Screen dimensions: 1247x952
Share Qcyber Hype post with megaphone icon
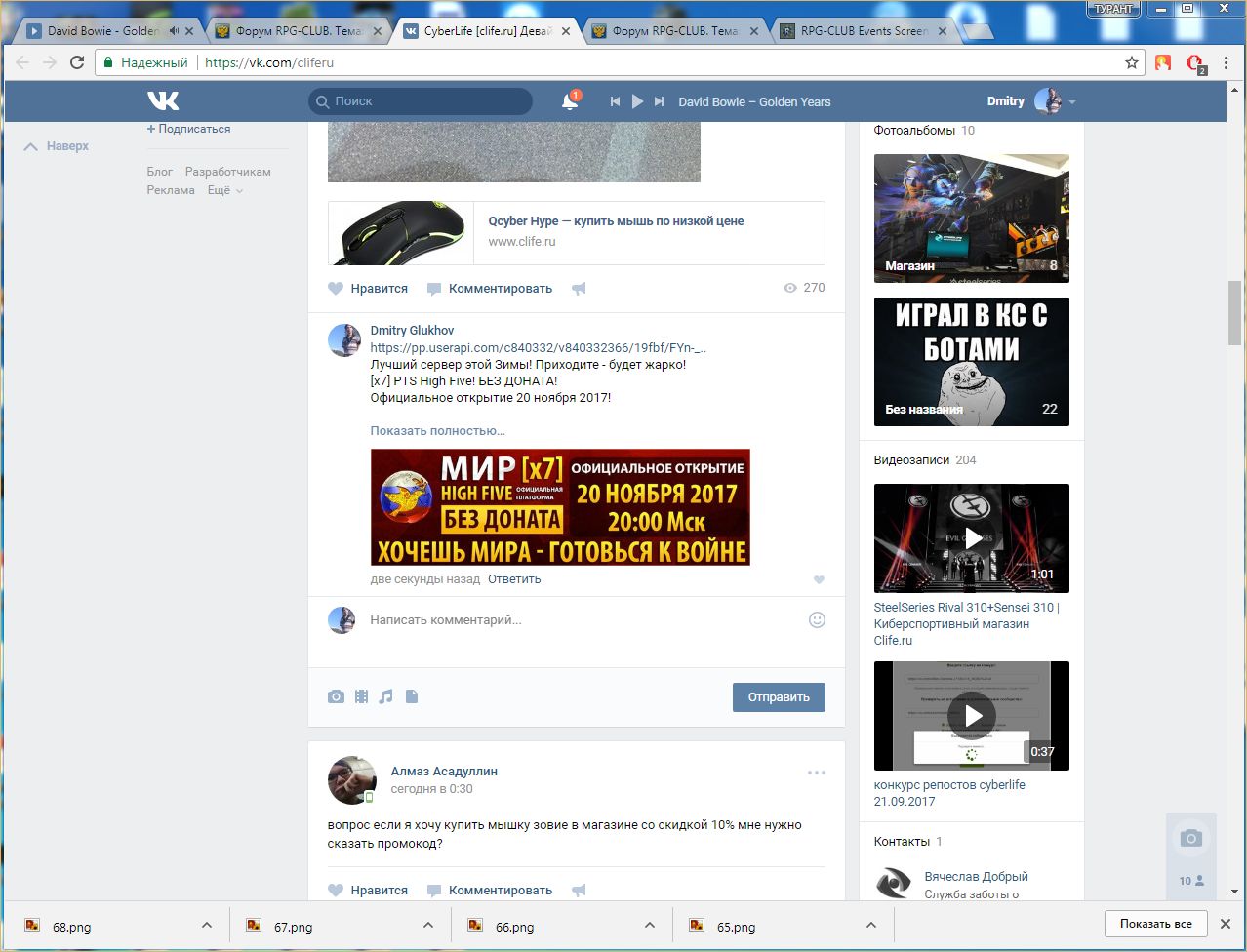579,289
